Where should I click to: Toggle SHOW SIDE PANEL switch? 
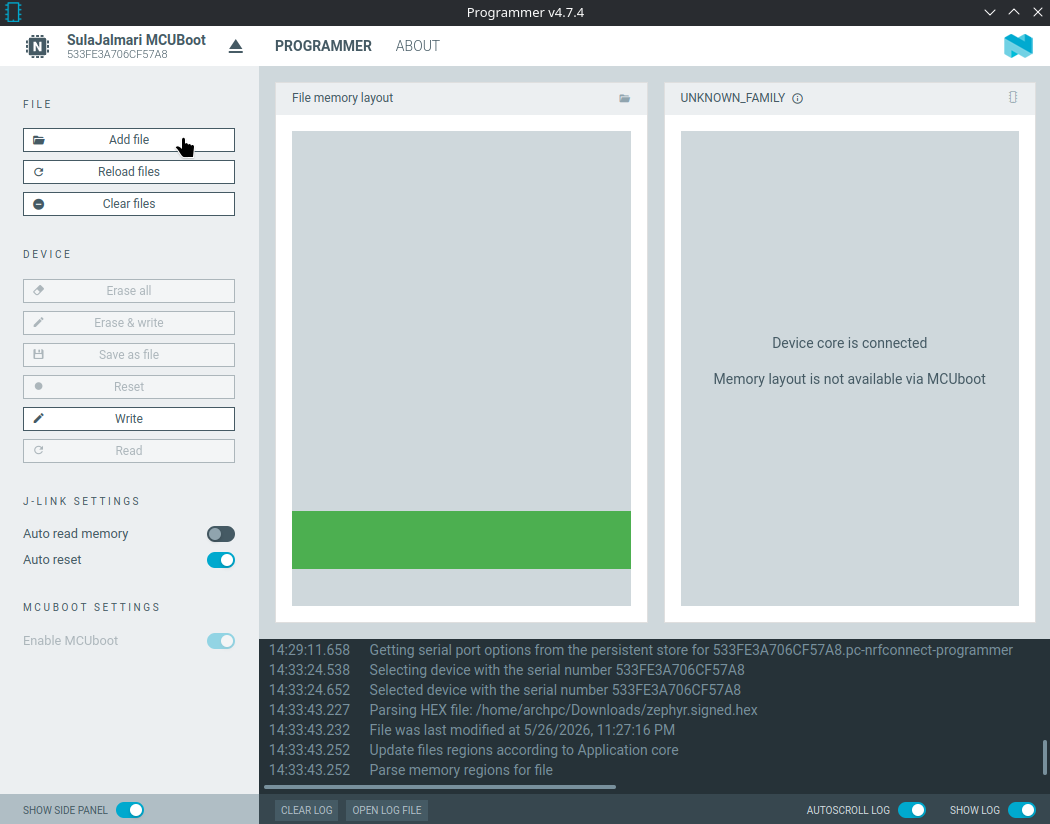(x=130, y=810)
